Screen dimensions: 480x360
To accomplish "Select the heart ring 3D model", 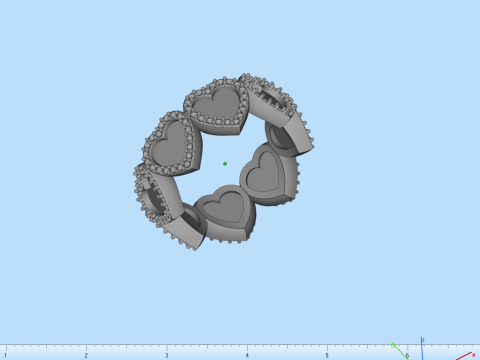I will [x=223, y=162].
